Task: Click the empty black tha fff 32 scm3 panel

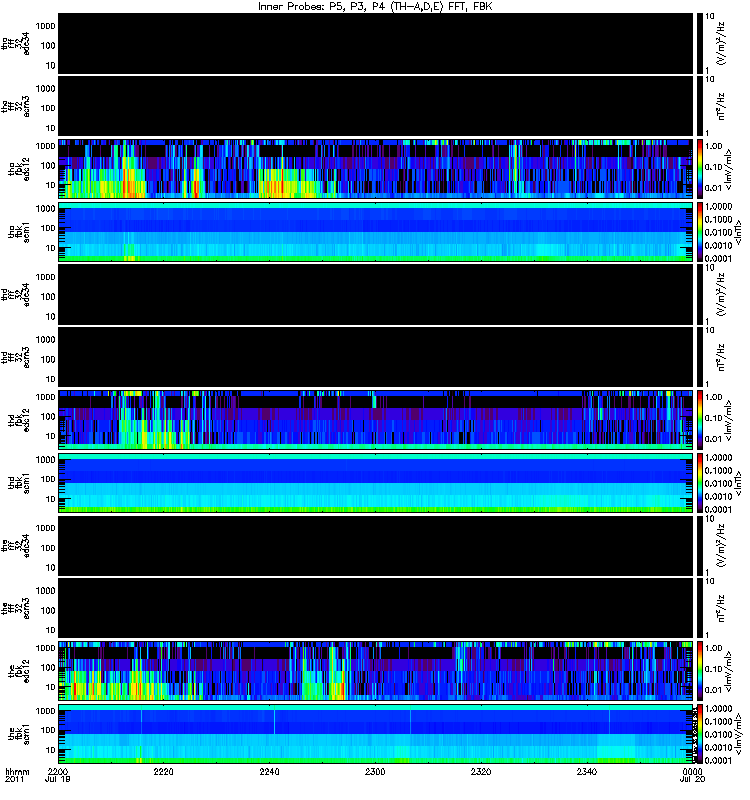Action: (375, 106)
